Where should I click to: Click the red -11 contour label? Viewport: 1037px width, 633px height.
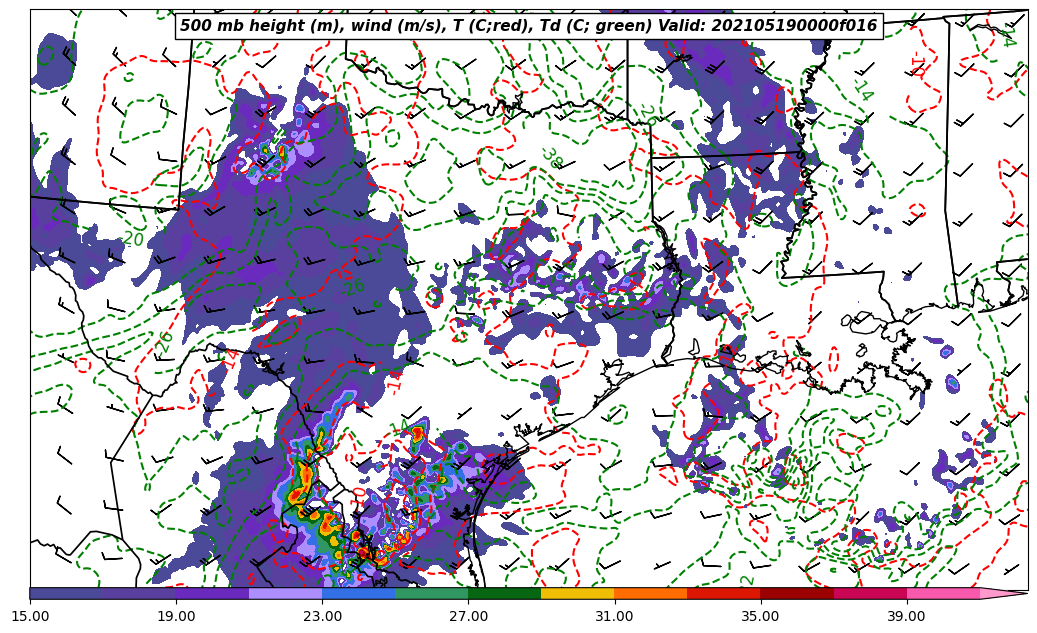click(918, 66)
